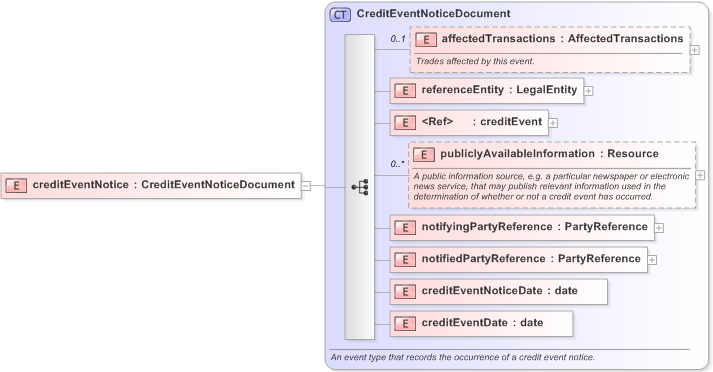Select notifiedPartyReference : PartyReference label
This screenshot has width=713, height=372.
click(531, 258)
